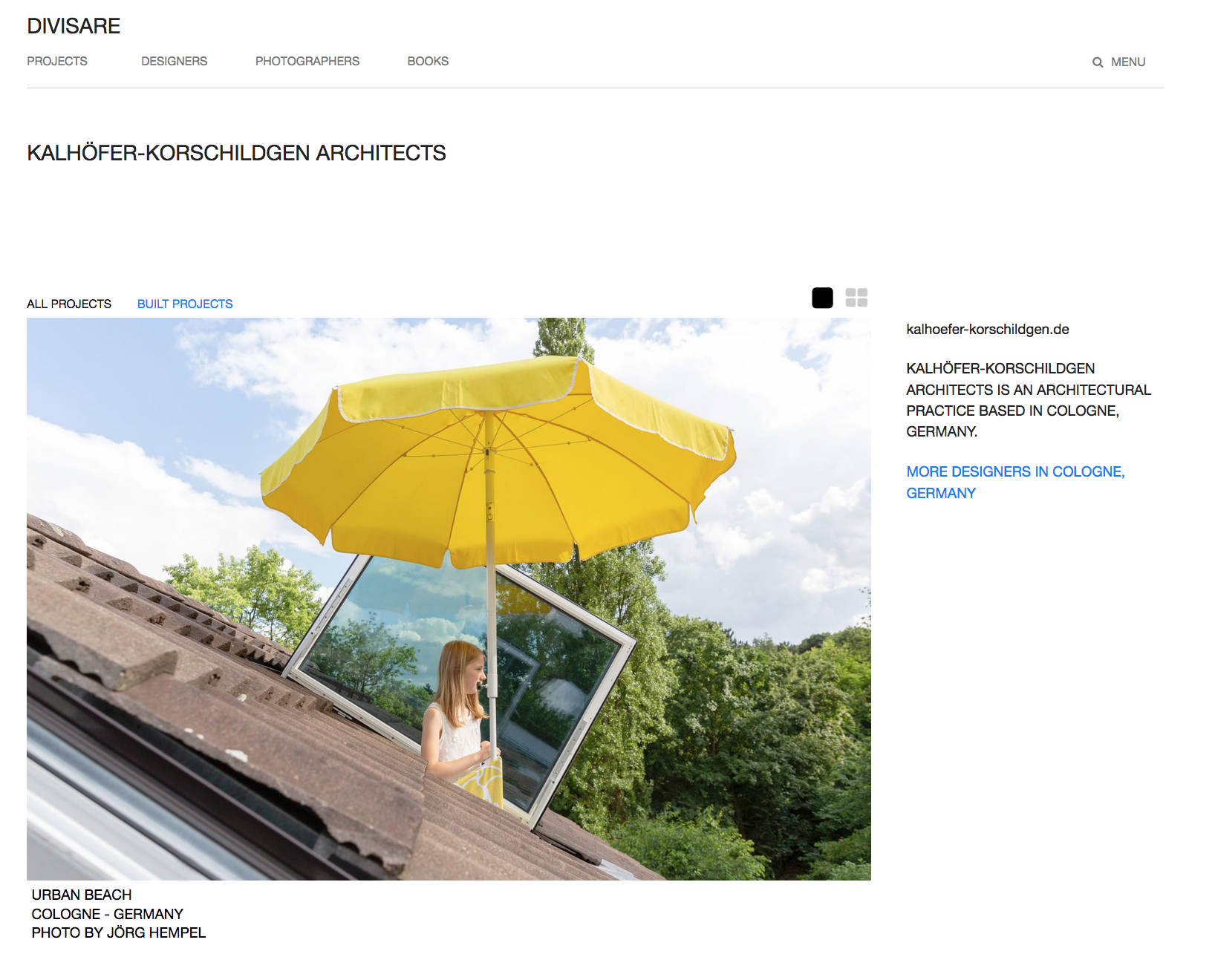Open the Projects section
The height and width of the screenshot is (980, 1215).
pyautogui.click(x=57, y=61)
